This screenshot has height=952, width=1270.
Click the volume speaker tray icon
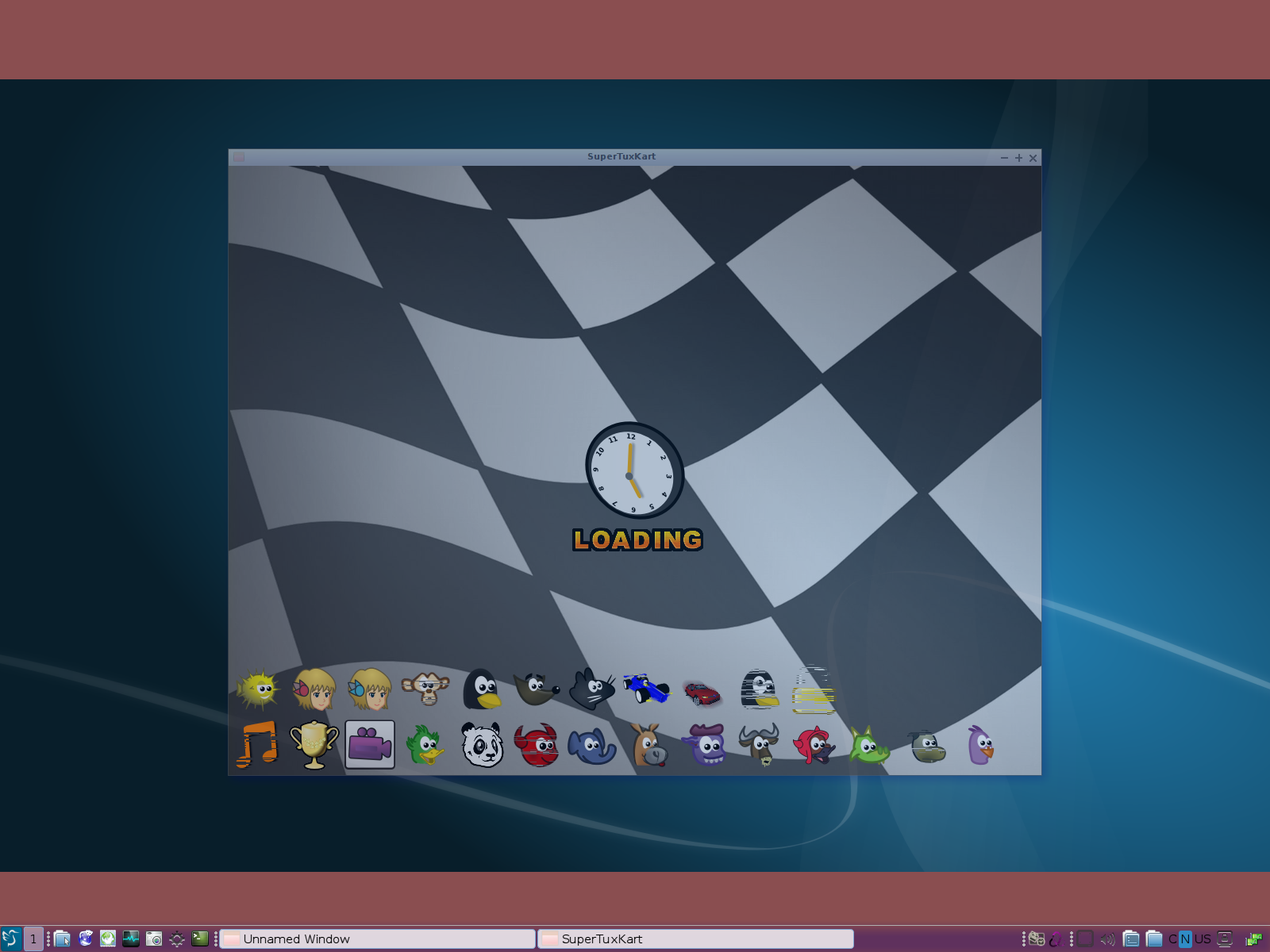(x=1107, y=939)
